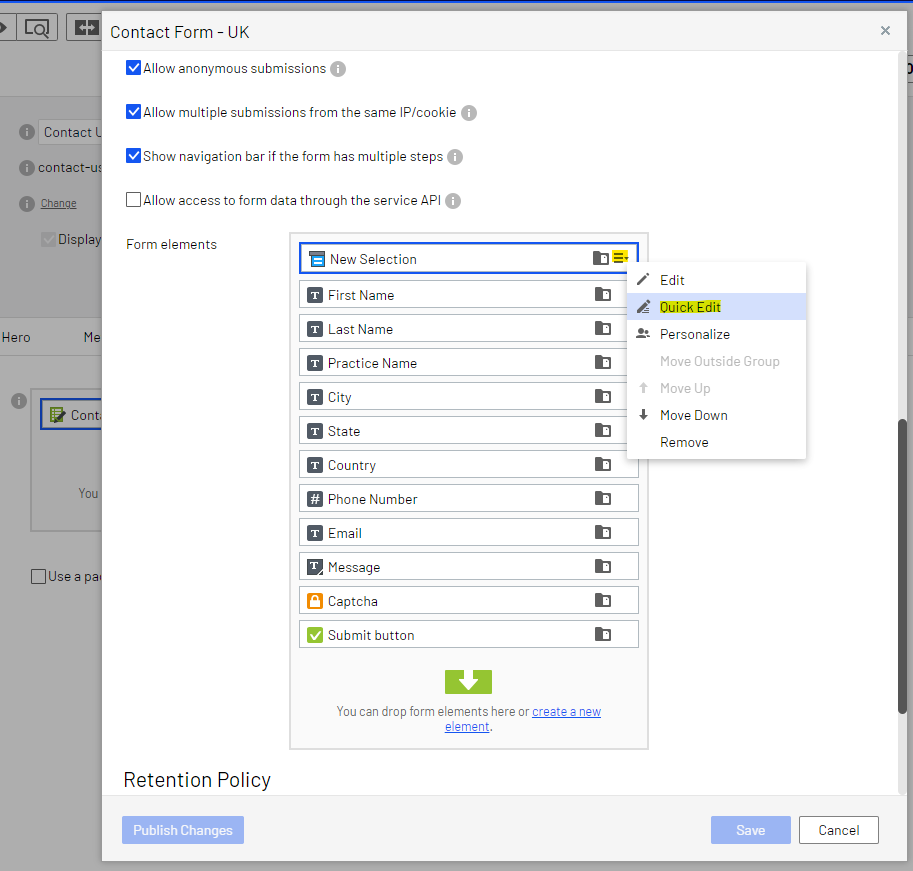Click the number icon on Phone Number field

tap(313, 498)
